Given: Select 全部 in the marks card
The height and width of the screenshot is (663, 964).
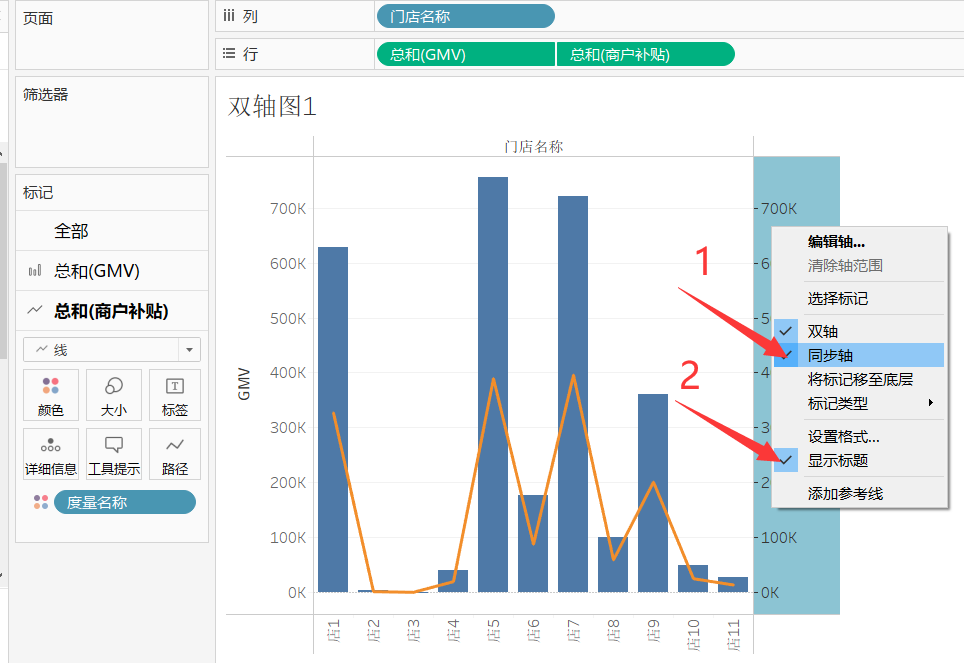Looking at the screenshot, I should (112, 231).
